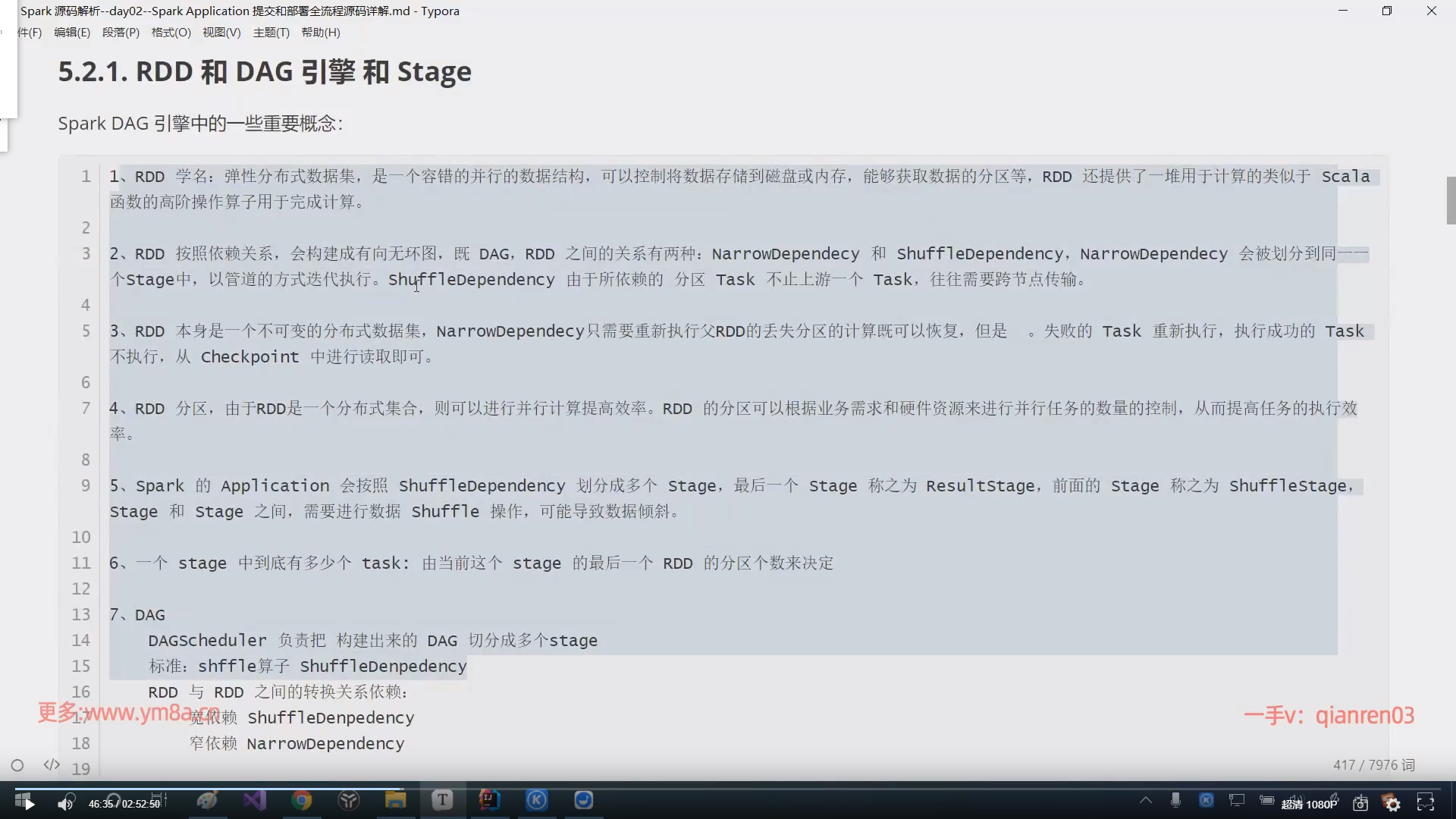The height and width of the screenshot is (819, 1456).
Task: Open File Explorer folder icon
Action: click(x=395, y=800)
